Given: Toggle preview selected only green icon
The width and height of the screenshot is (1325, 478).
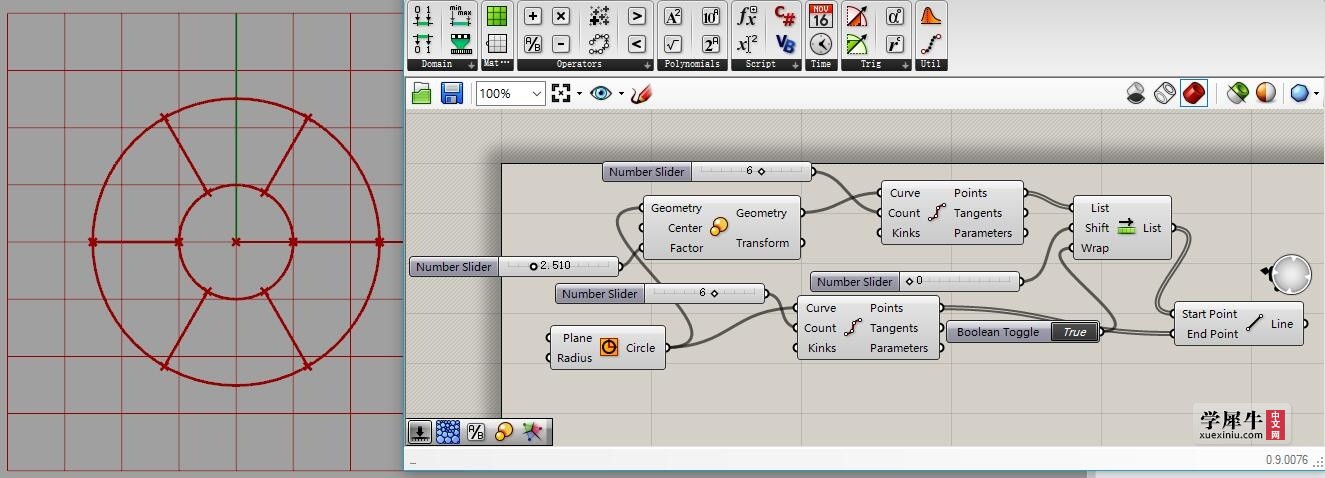Looking at the screenshot, I should click(1238, 94).
